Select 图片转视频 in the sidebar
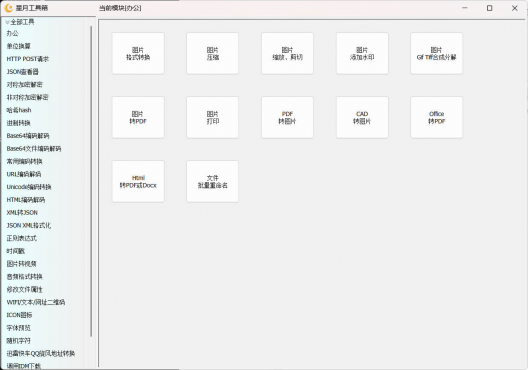 [22, 264]
